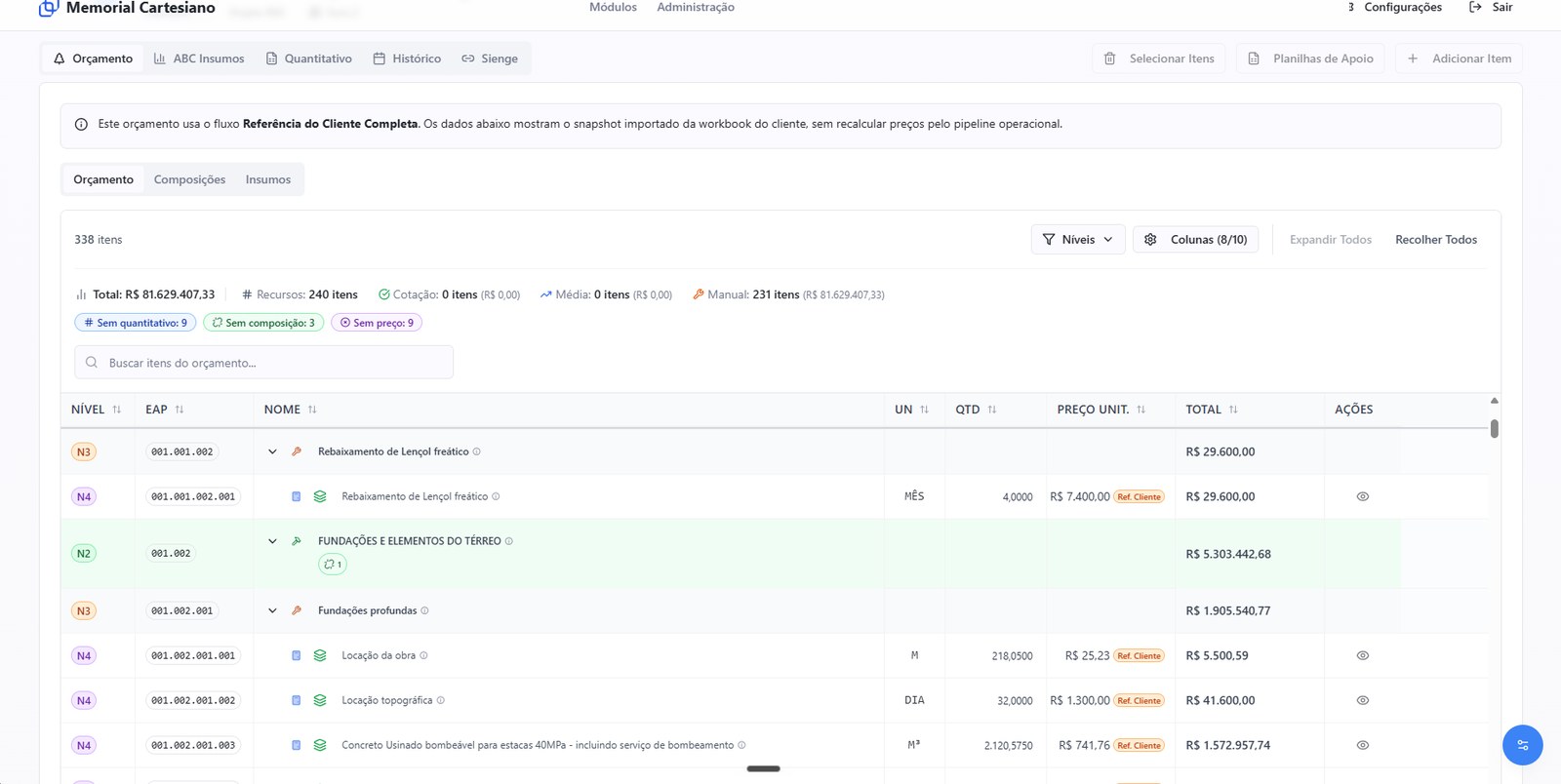Open the floating filter settings button

pos(1522,745)
